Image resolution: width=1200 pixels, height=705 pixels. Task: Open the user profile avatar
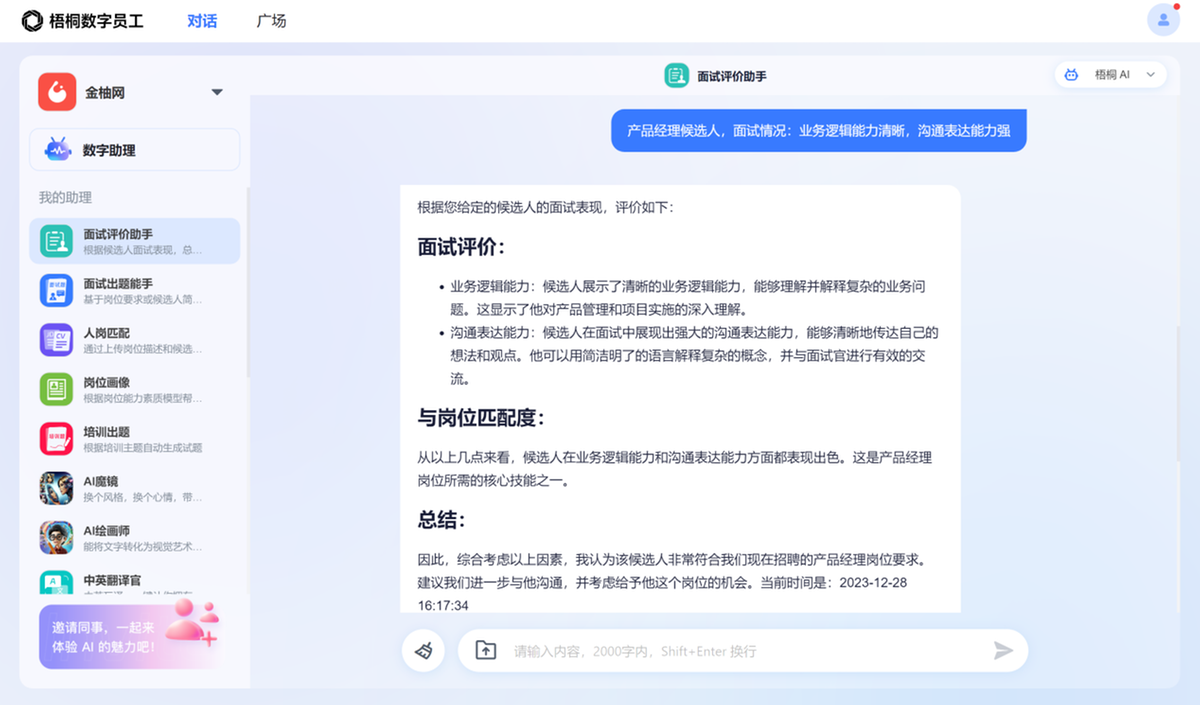pos(1163,20)
